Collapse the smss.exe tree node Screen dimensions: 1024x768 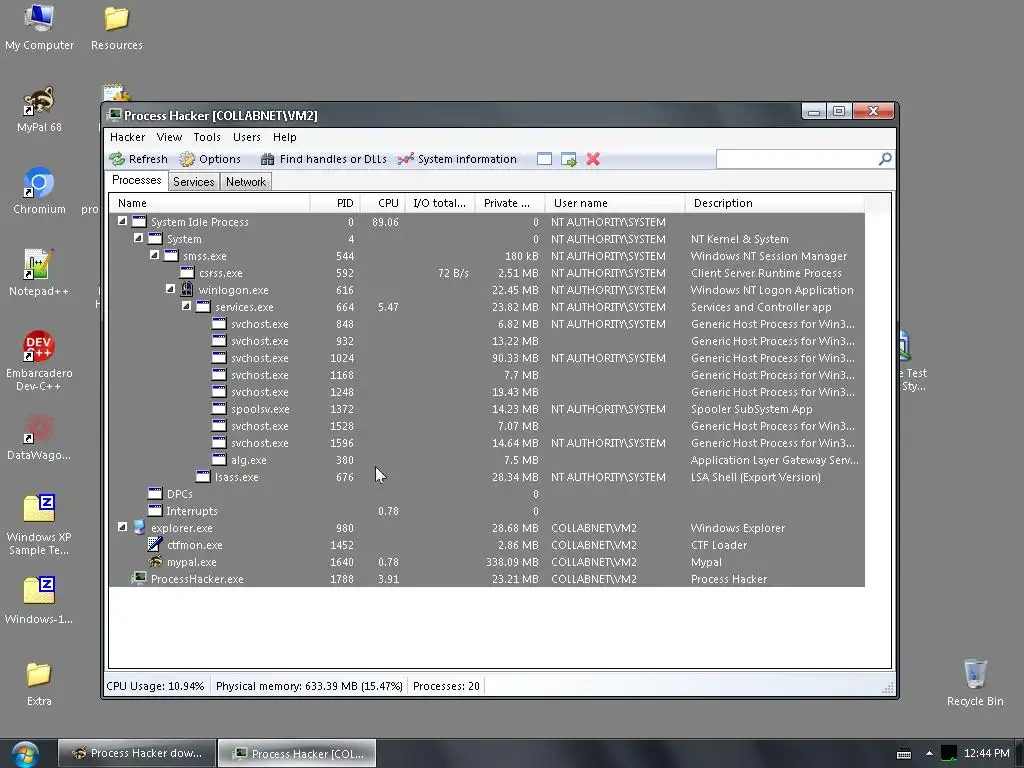[154, 255]
